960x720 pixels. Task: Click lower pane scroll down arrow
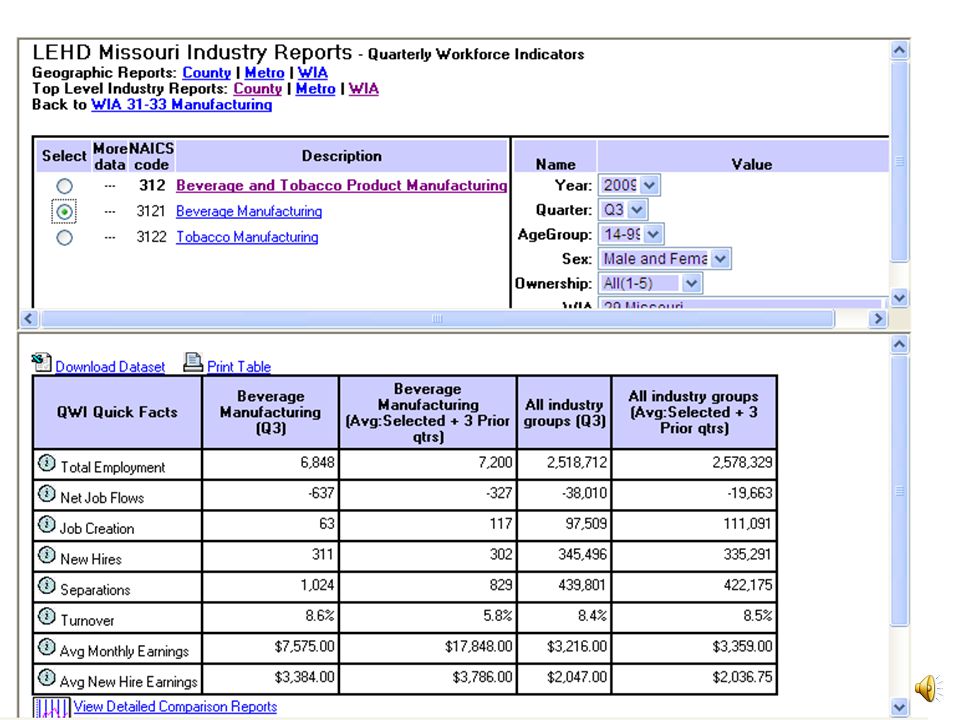pos(899,708)
